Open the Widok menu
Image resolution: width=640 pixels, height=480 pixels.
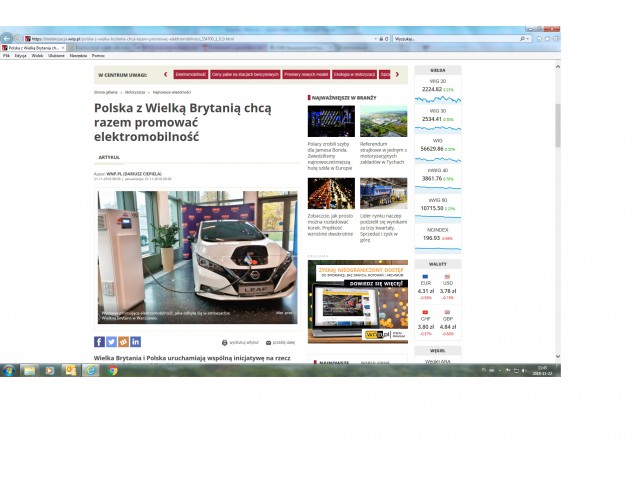coord(37,55)
